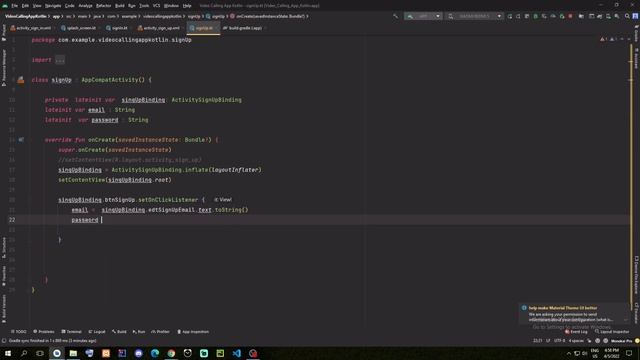Open the Windows notification center
Viewport: 640px width, 360px height.
629,353
